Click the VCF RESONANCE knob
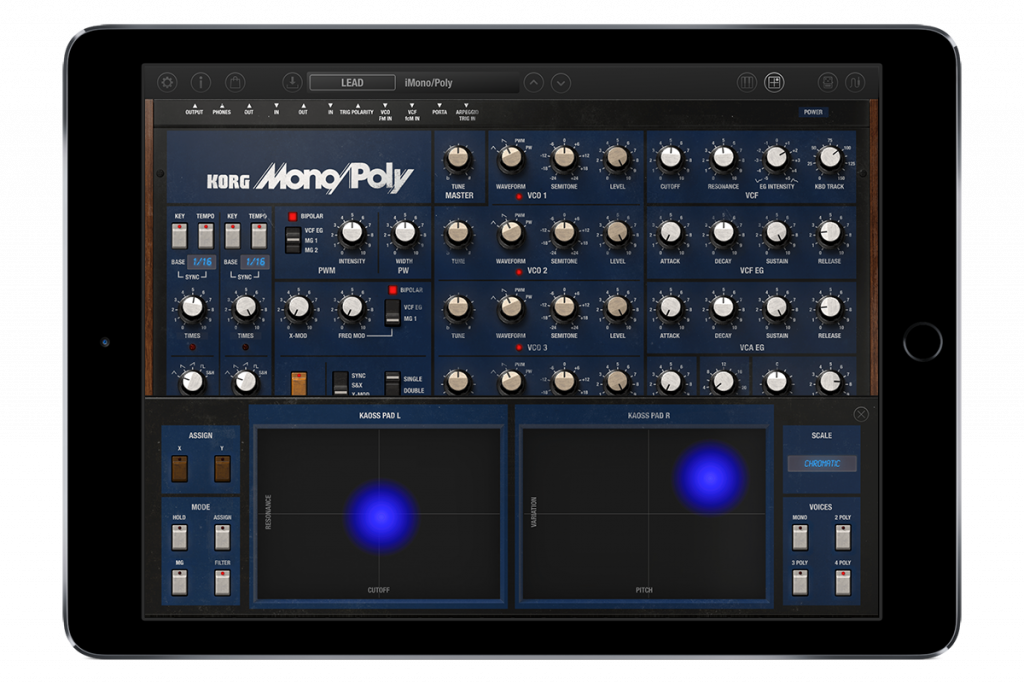Screen dimensions: 1024x683 tap(723, 158)
